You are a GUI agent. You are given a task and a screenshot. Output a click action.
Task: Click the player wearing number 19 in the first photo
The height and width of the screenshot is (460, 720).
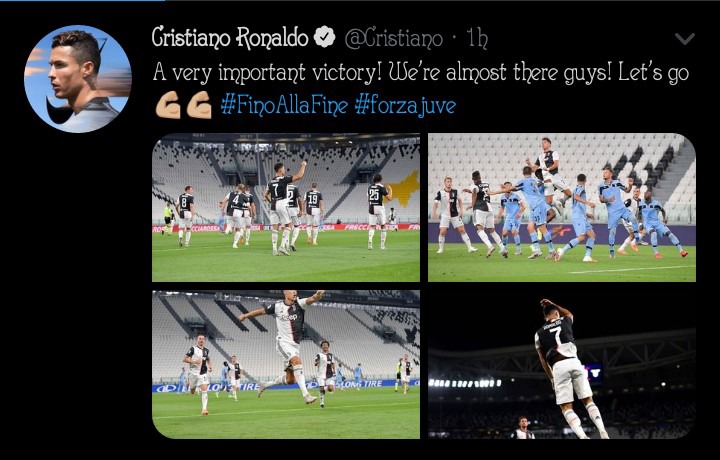click(x=314, y=213)
